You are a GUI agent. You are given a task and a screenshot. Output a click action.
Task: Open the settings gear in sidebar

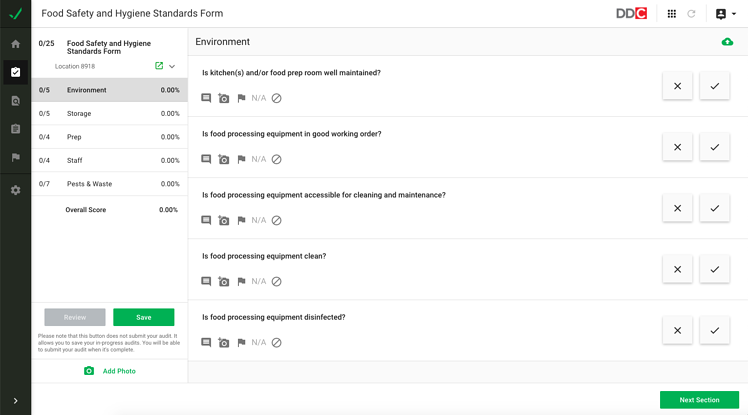tap(15, 190)
